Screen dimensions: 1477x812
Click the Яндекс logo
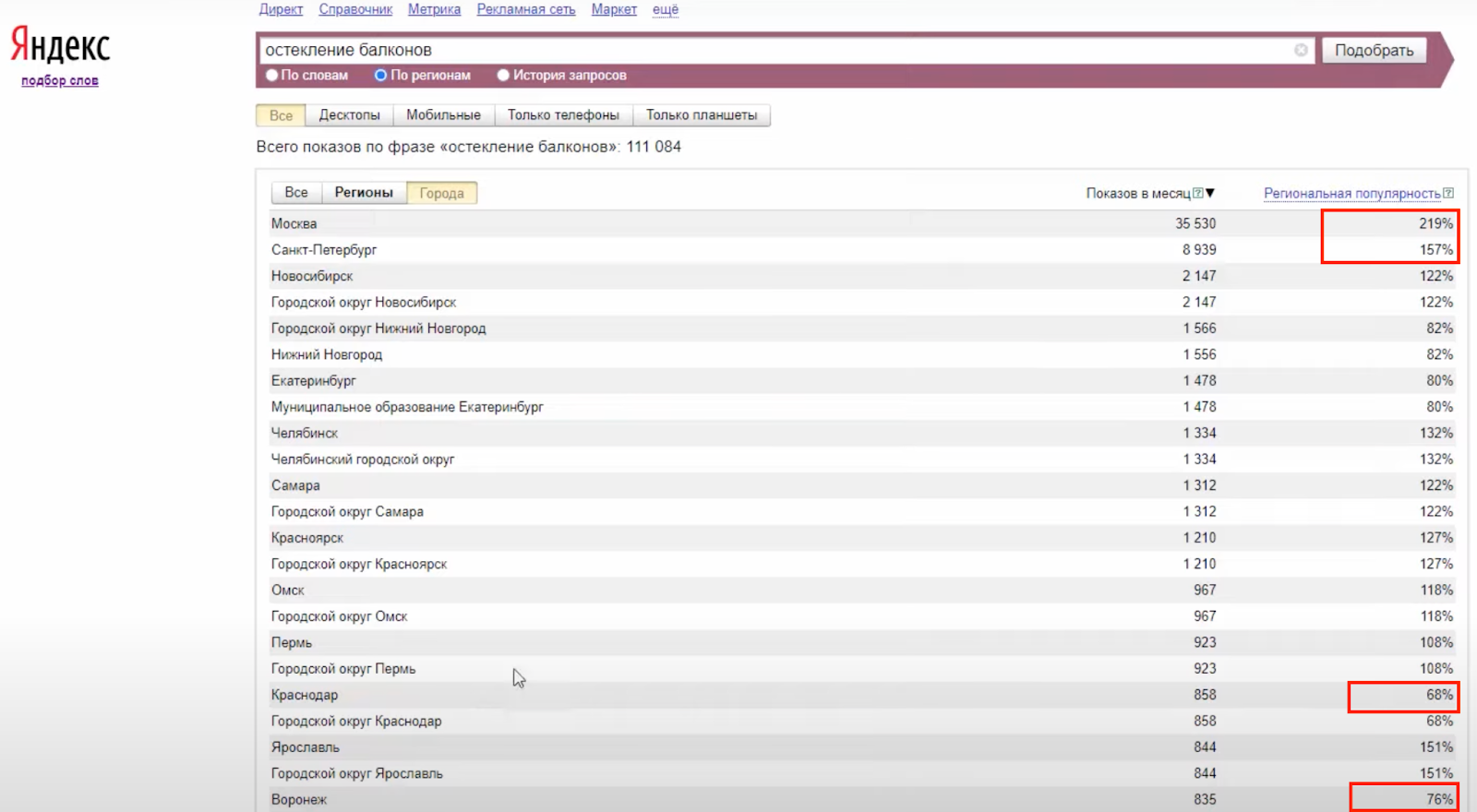tap(60, 44)
